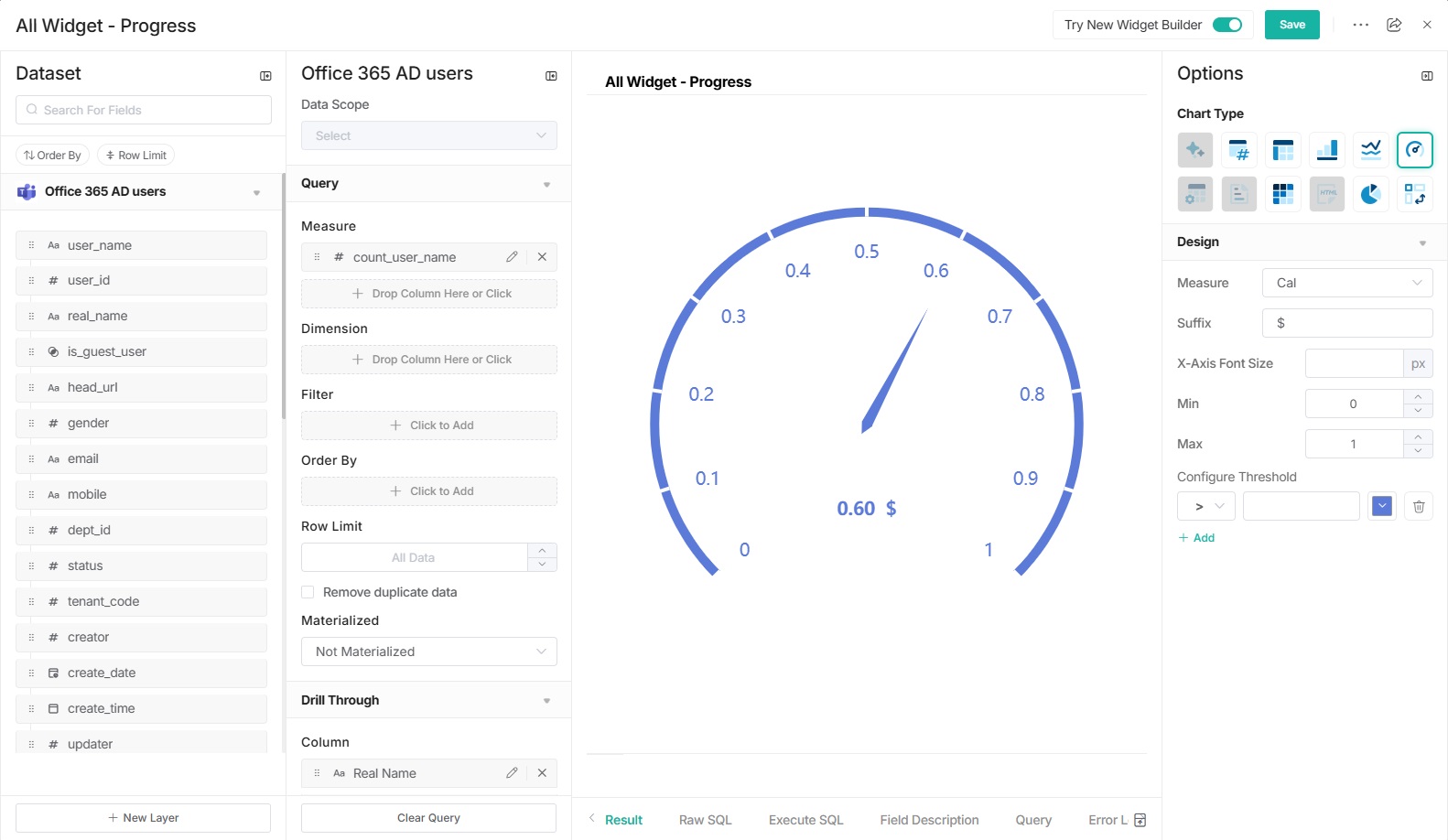Image resolution: width=1448 pixels, height=840 pixels.
Task: Collapse the Options panel
Action: 1426,76
